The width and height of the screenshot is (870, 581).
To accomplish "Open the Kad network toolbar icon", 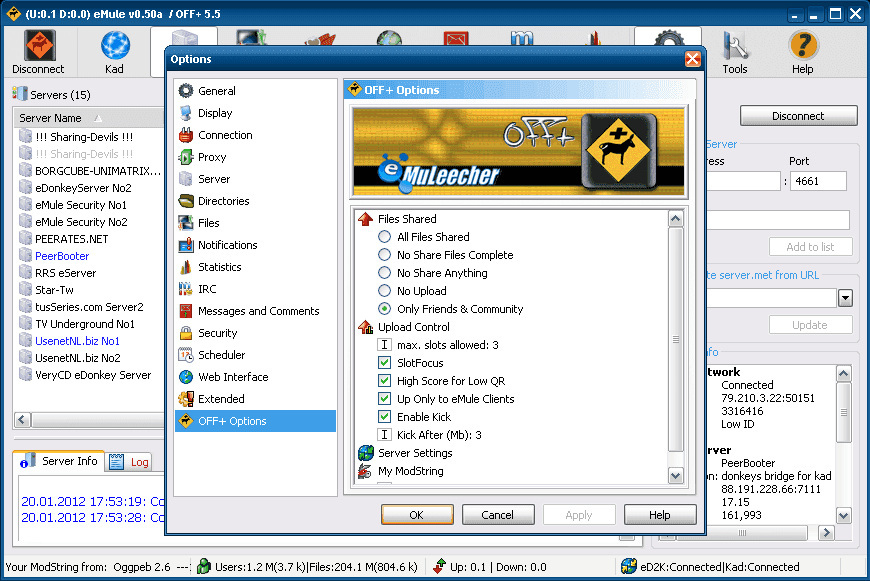I will [115, 52].
